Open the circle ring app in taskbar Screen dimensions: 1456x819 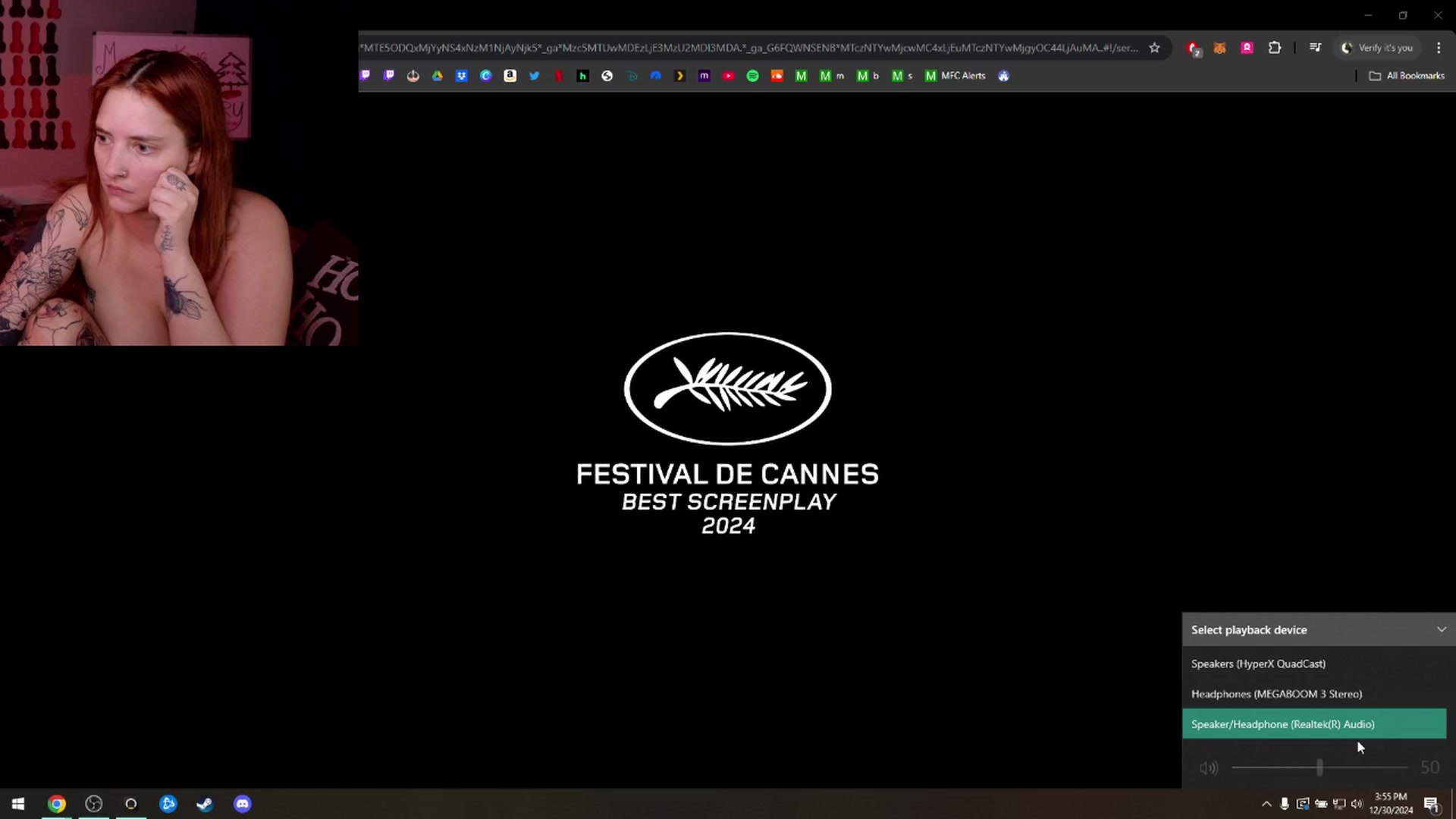pyautogui.click(x=131, y=804)
